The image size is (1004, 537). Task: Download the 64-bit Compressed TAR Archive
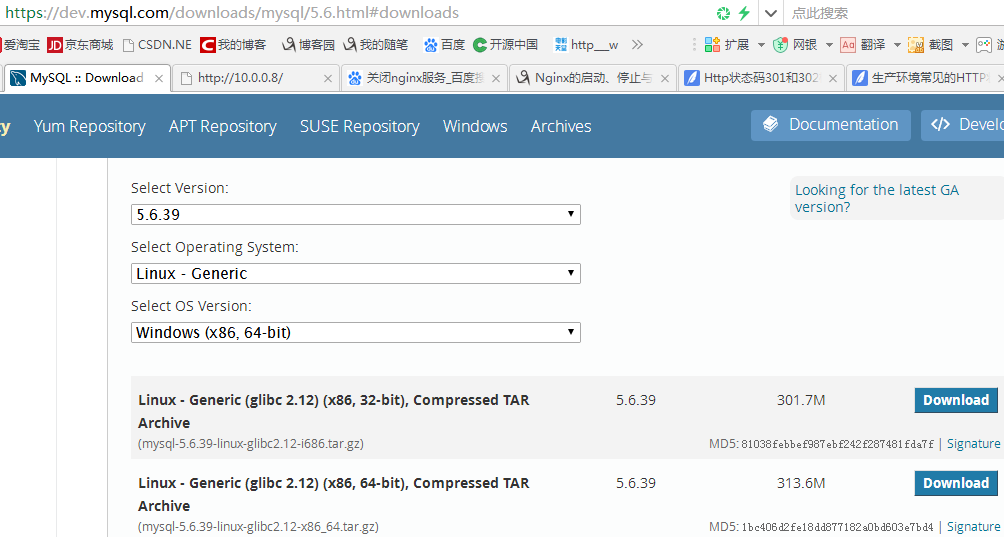coord(956,483)
